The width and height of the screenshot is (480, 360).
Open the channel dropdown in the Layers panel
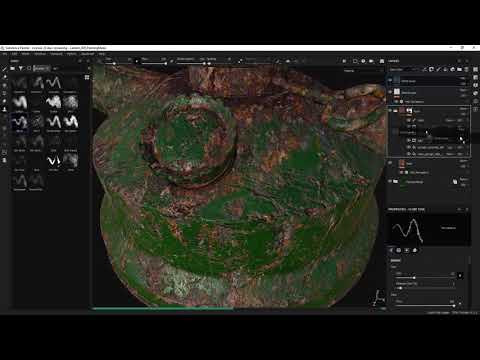pos(403,69)
